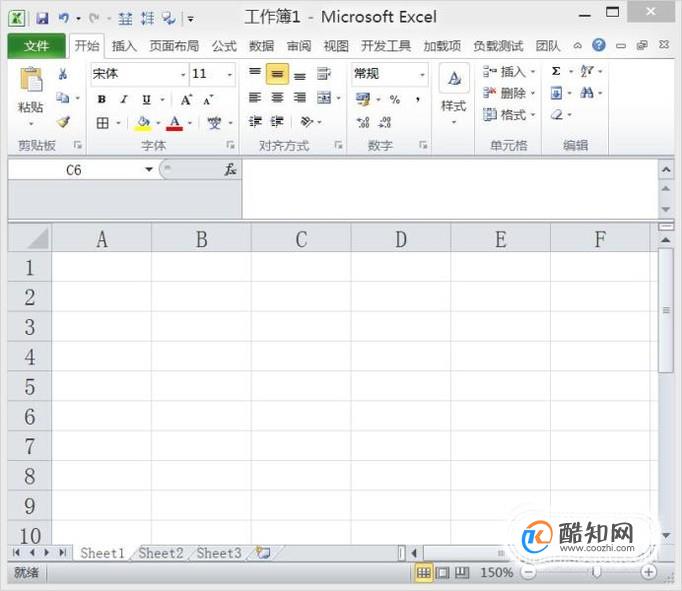Switch to Normal view in status bar

point(423,572)
